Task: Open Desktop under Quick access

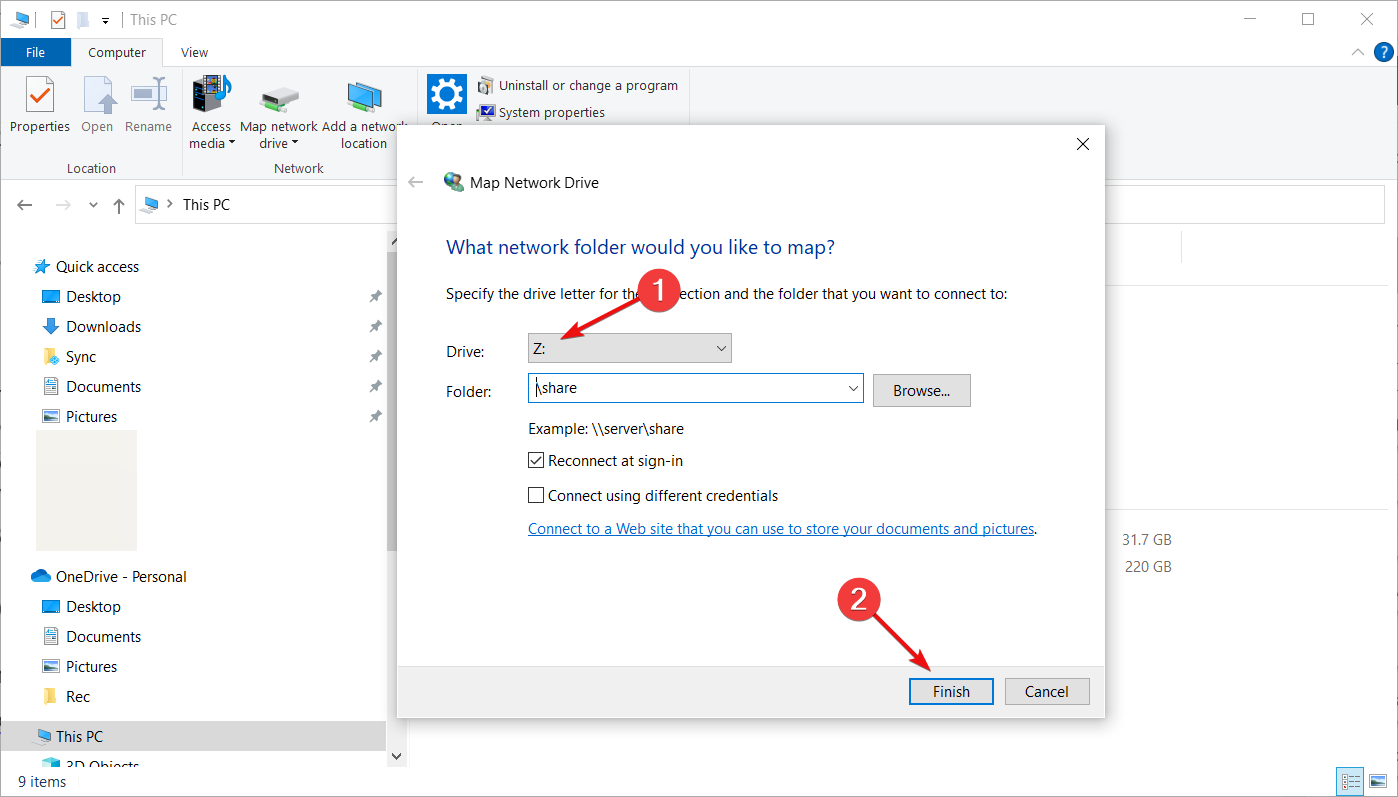Action: coord(93,297)
